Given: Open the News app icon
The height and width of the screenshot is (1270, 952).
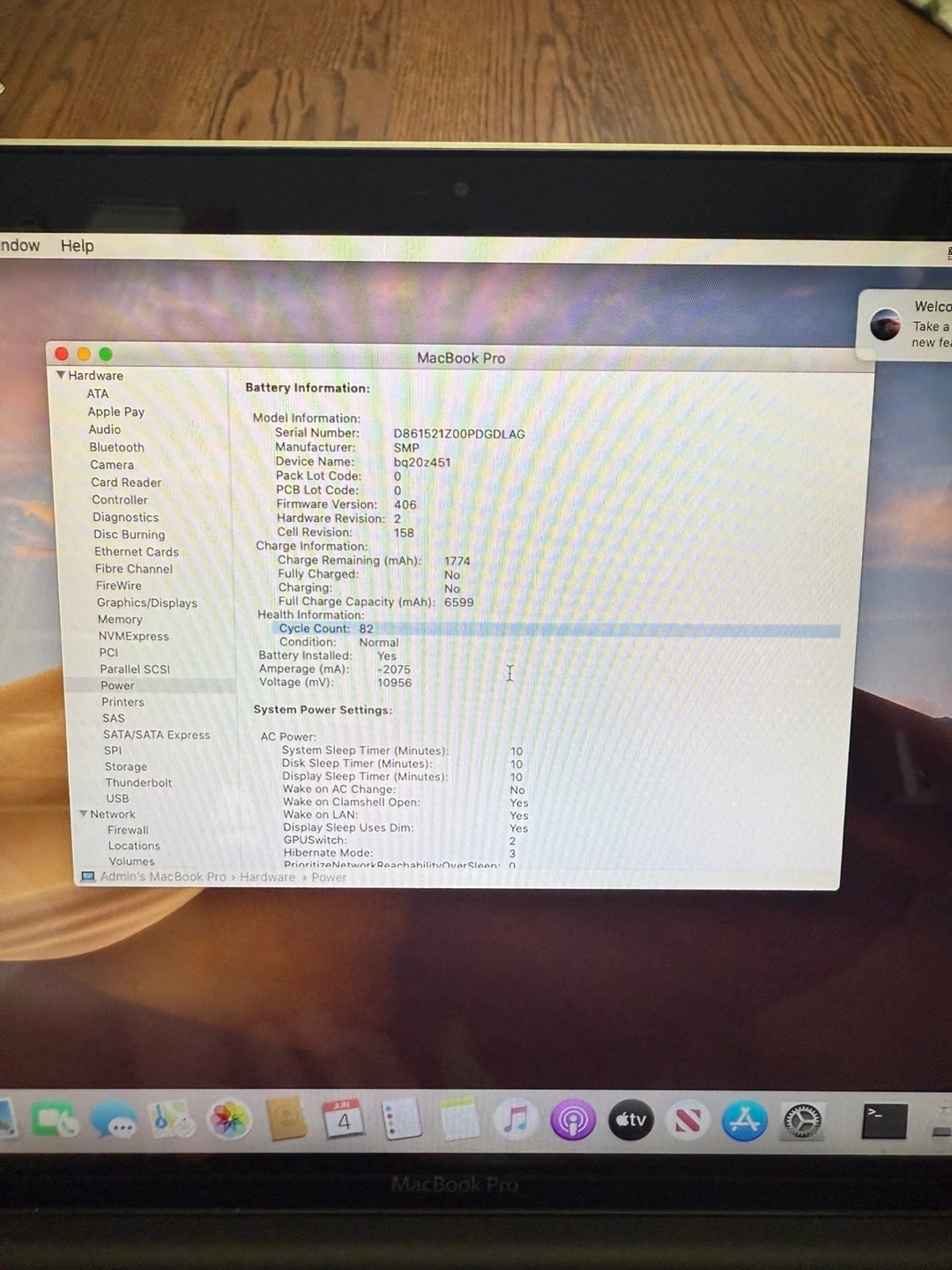Looking at the screenshot, I should coord(688,1121).
